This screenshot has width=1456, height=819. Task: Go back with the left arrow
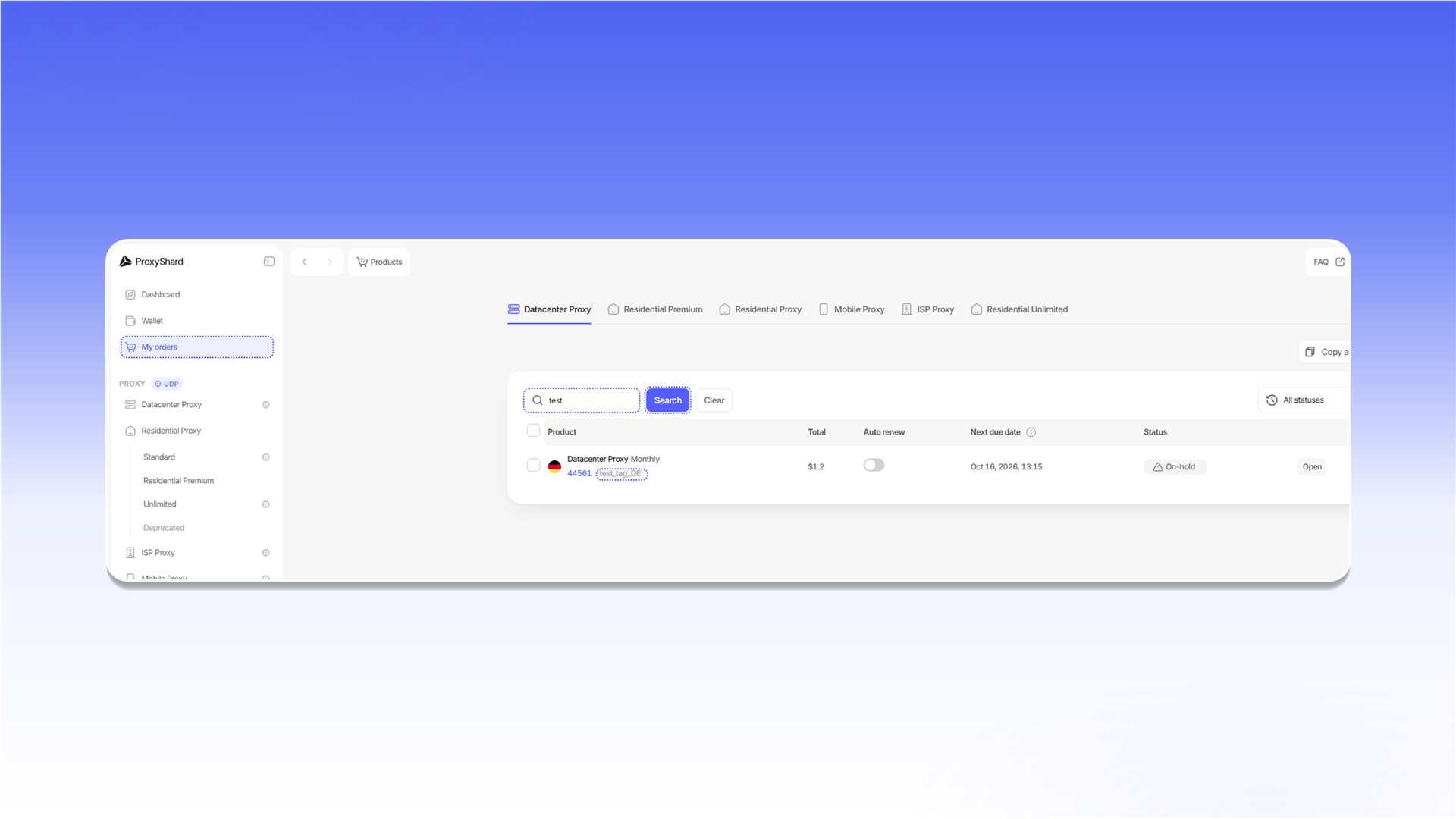(305, 262)
